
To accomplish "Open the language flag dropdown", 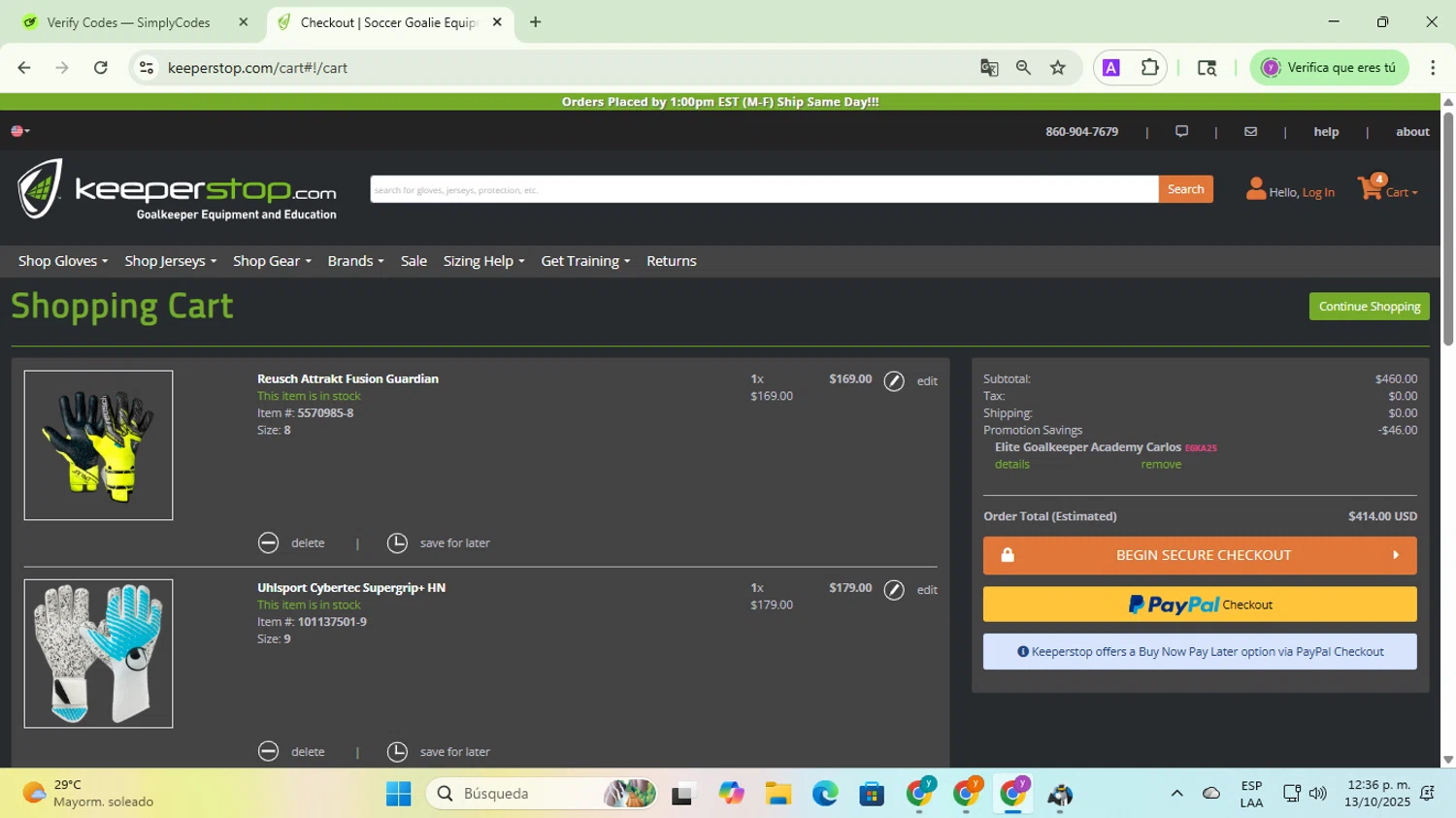I will 20,131.
